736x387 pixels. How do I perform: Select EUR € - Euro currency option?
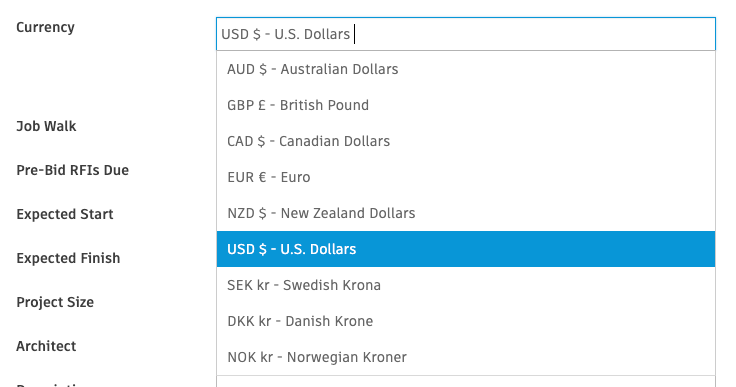[x=466, y=177]
